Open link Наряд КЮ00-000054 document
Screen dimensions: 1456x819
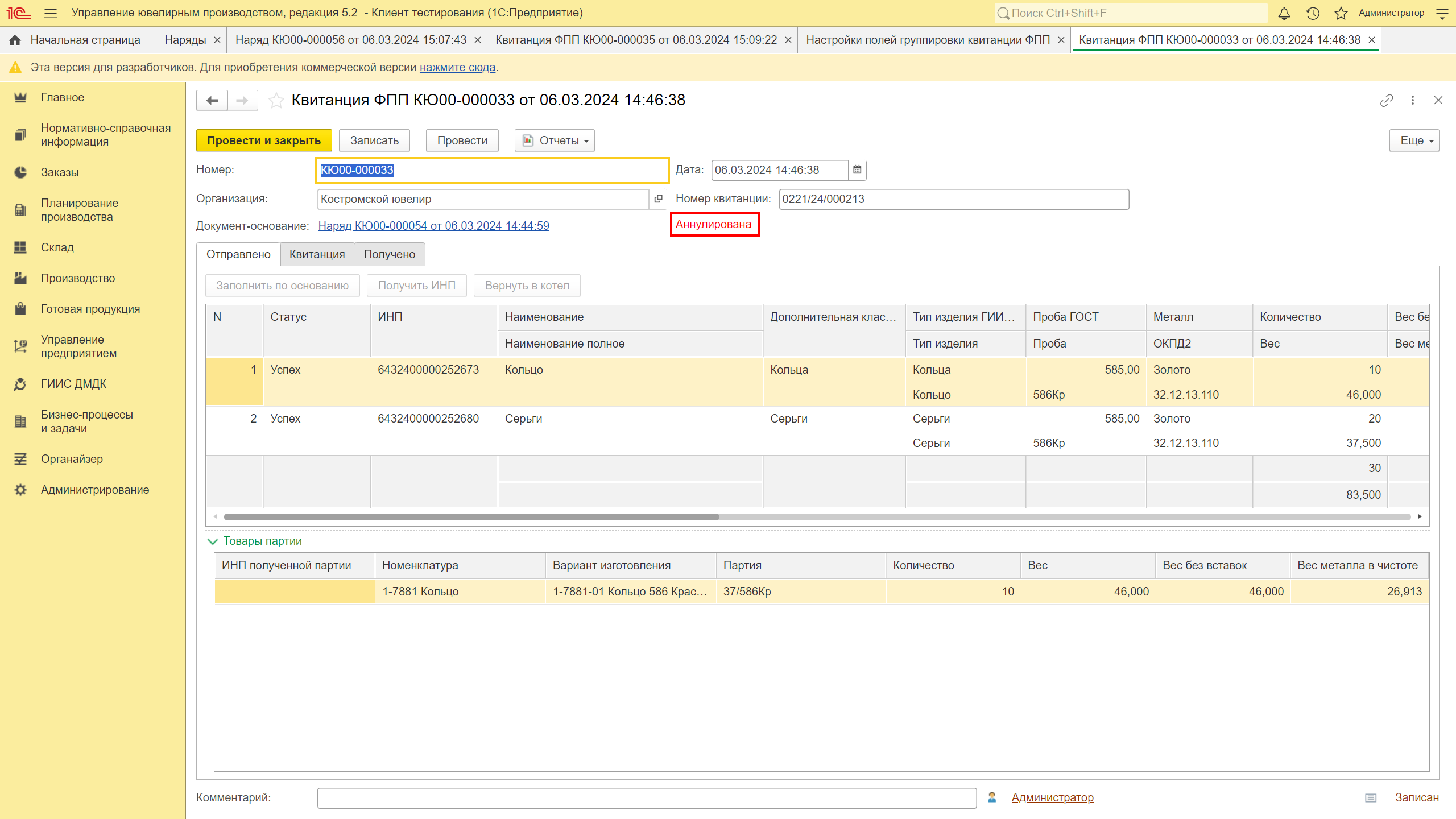click(433, 226)
